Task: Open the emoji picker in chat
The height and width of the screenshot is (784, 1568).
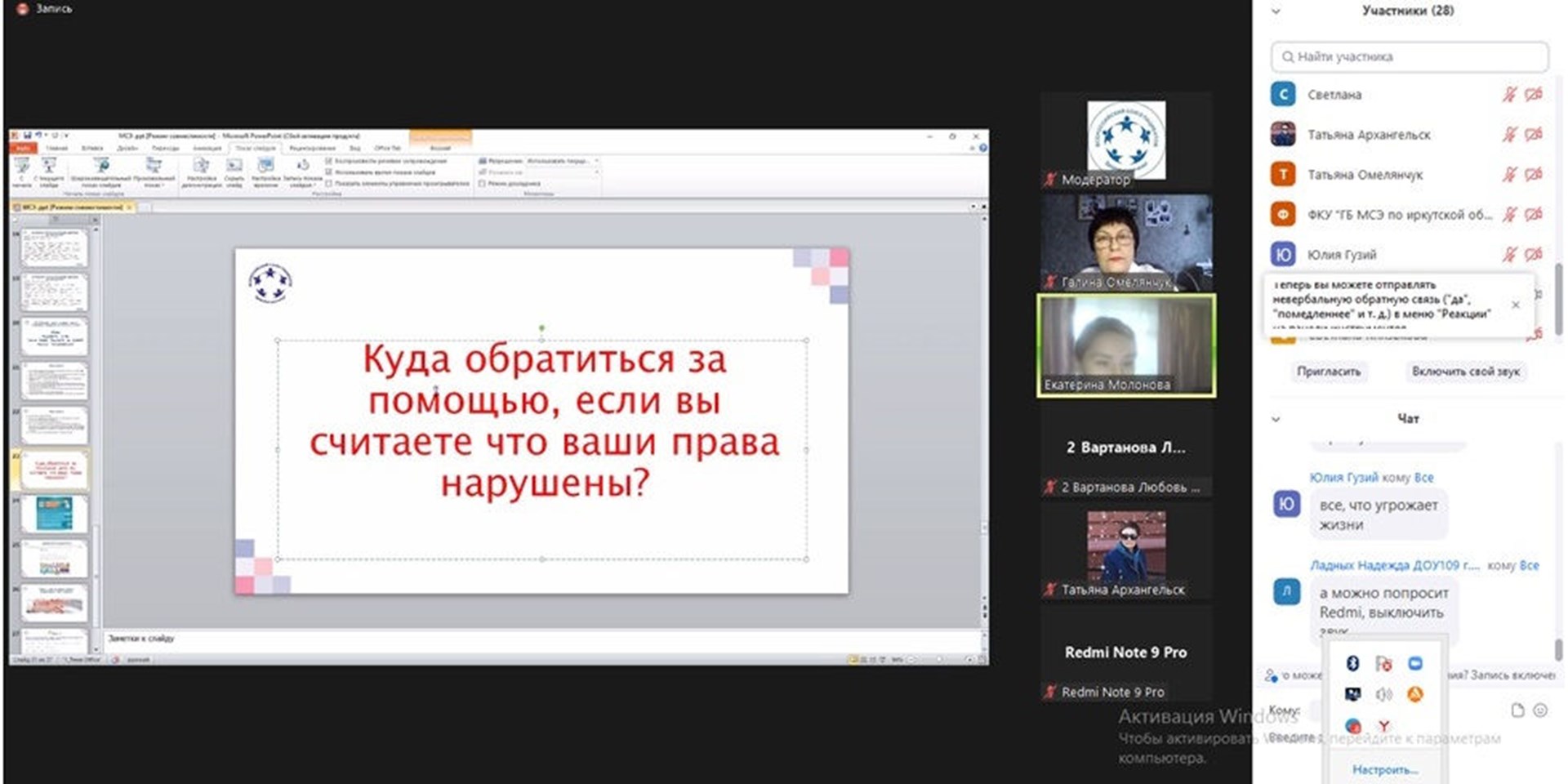Action: tap(1540, 710)
